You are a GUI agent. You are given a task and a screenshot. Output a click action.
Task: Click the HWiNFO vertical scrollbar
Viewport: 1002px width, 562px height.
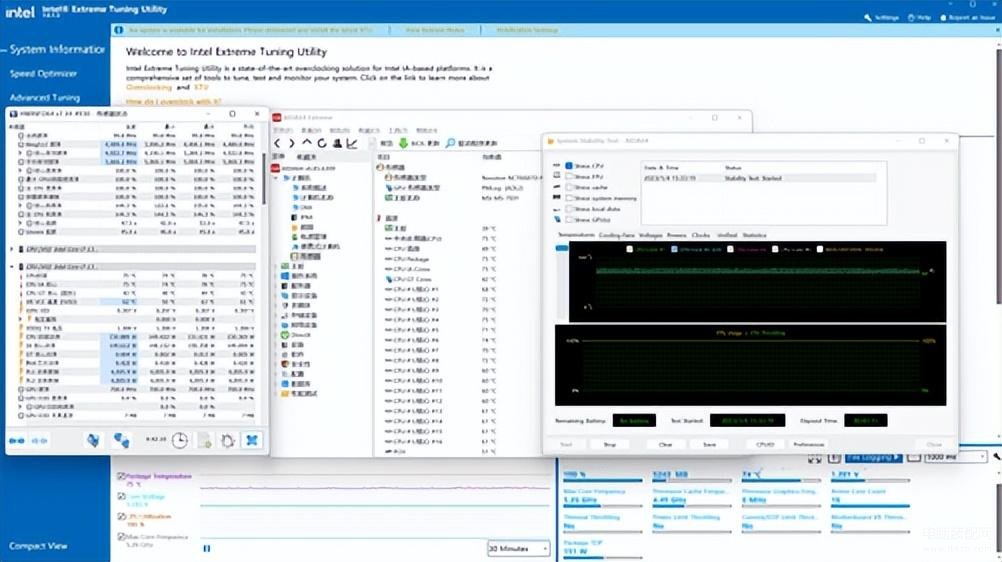pos(263,177)
